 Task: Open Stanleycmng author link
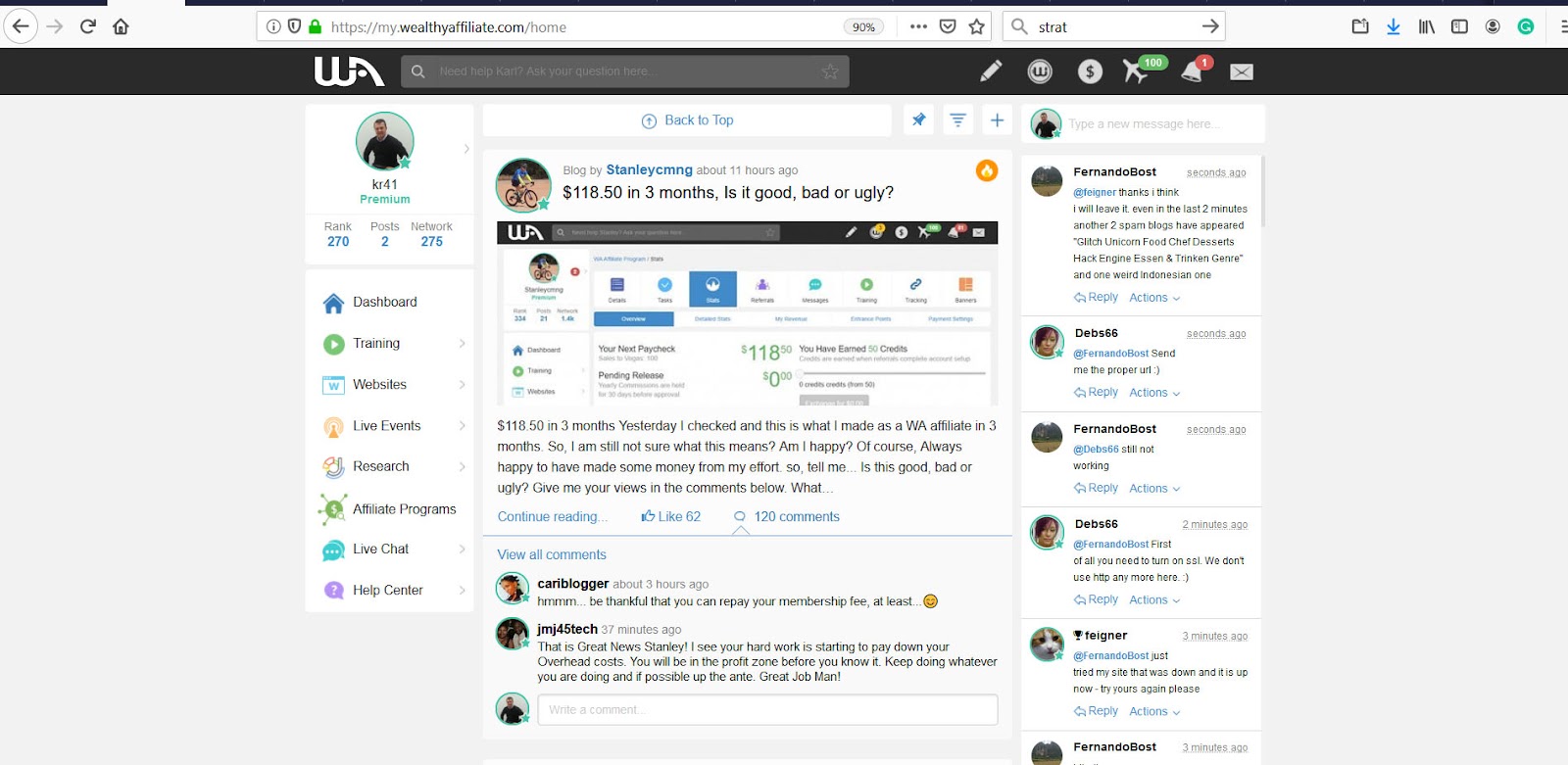[649, 170]
